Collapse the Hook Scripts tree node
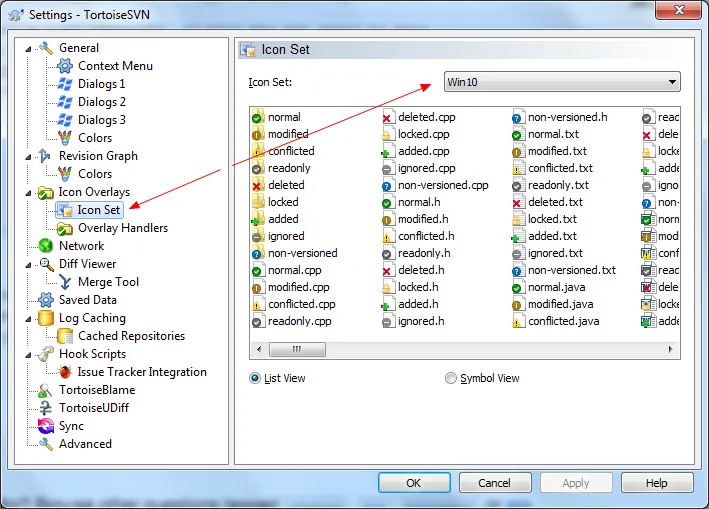This screenshot has width=709, height=509. tap(28, 355)
